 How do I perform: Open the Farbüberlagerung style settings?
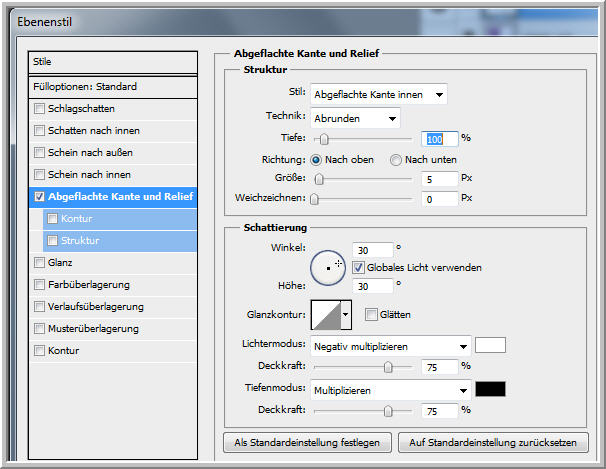tap(89, 285)
